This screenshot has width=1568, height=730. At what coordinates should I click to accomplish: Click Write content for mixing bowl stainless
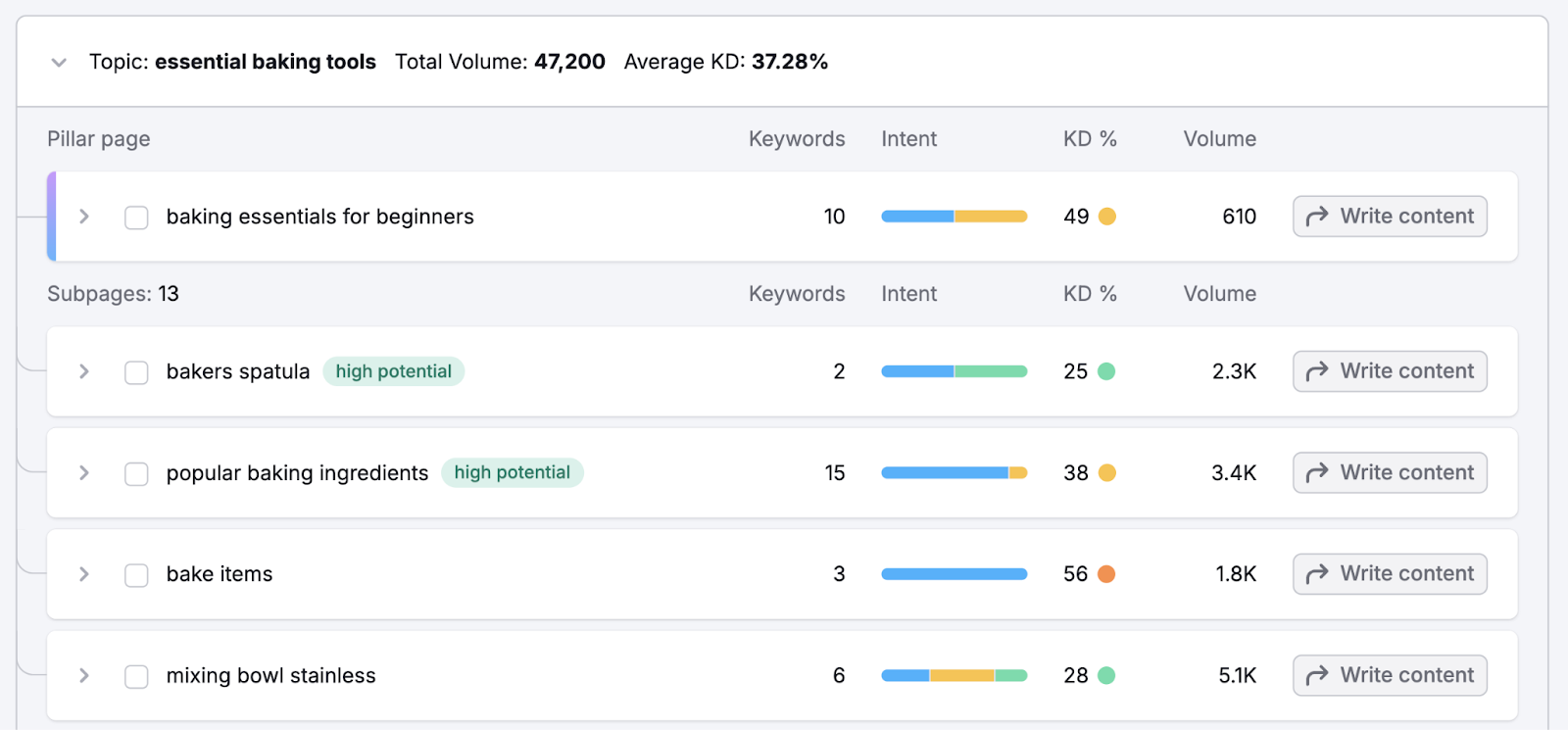[1390, 675]
